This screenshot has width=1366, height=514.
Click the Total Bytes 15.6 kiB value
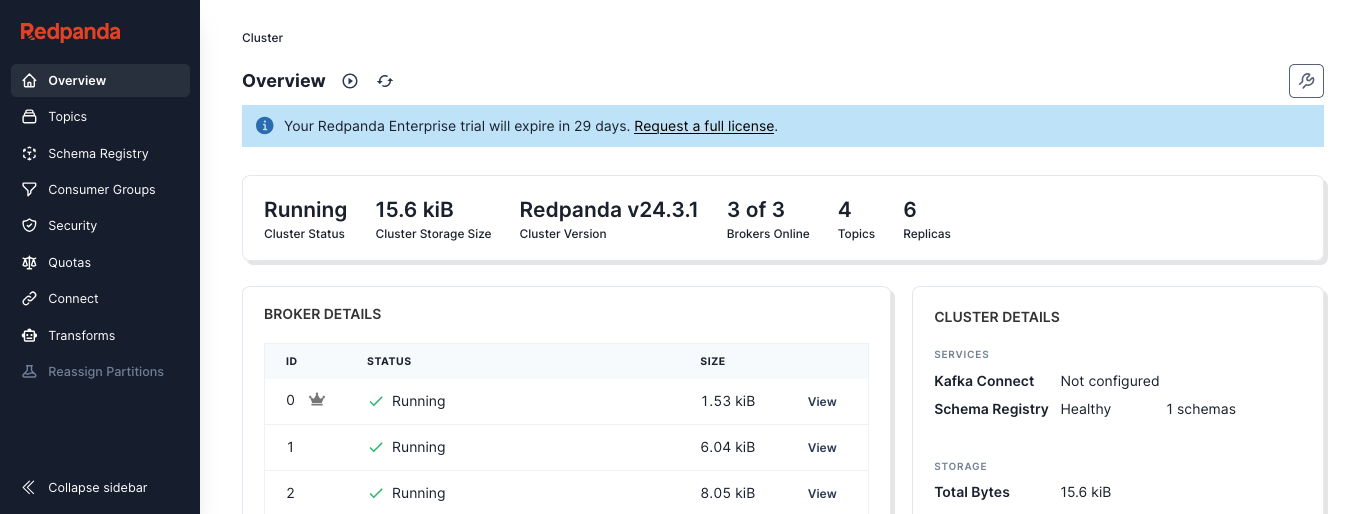[x=1086, y=492]
